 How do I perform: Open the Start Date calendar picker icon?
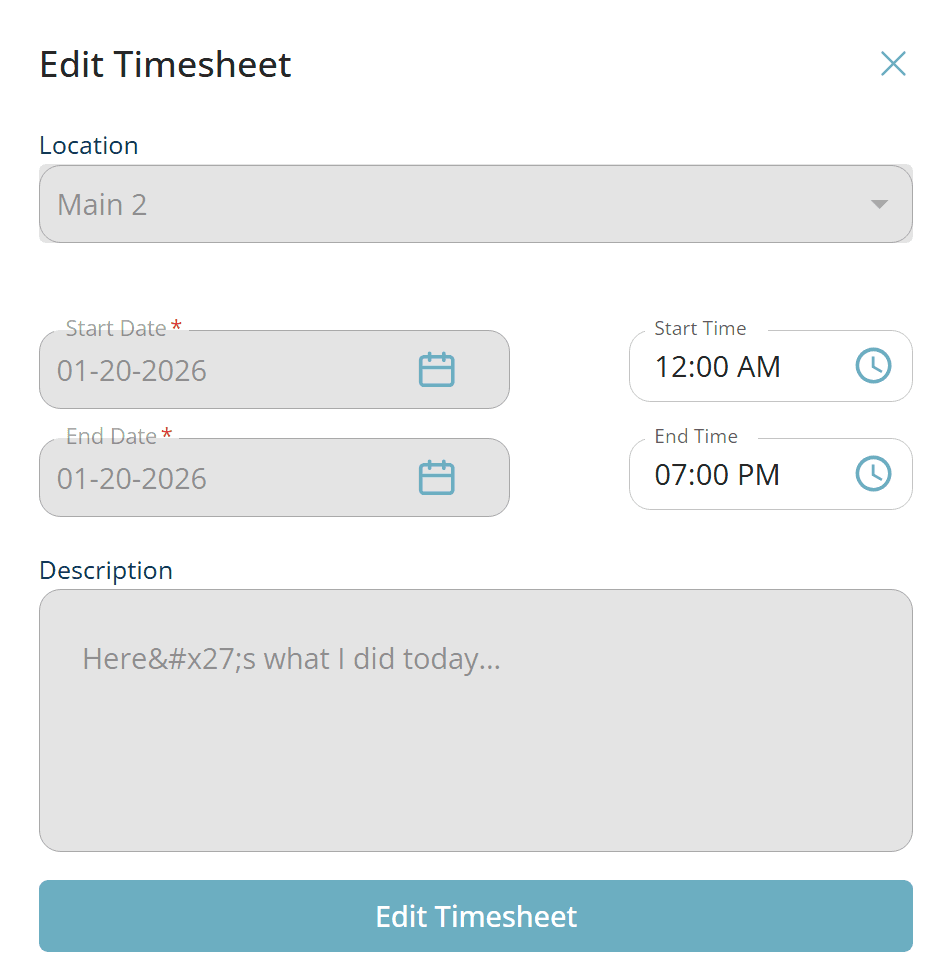[x=436, y=368]
